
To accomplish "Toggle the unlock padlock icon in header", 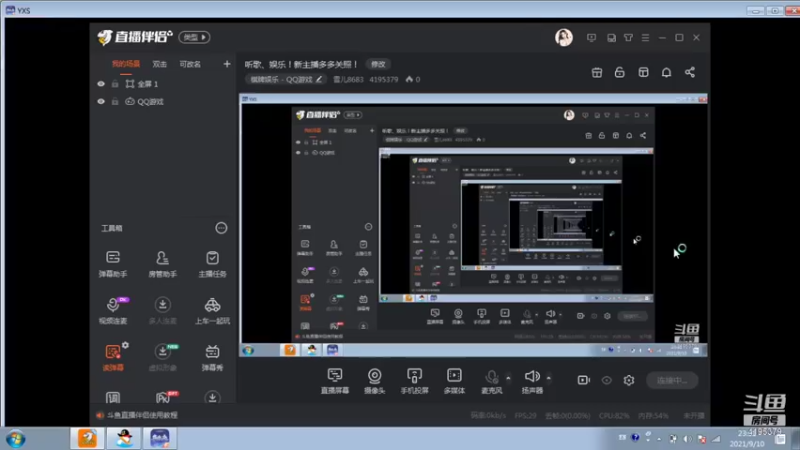I will [619, 72].
